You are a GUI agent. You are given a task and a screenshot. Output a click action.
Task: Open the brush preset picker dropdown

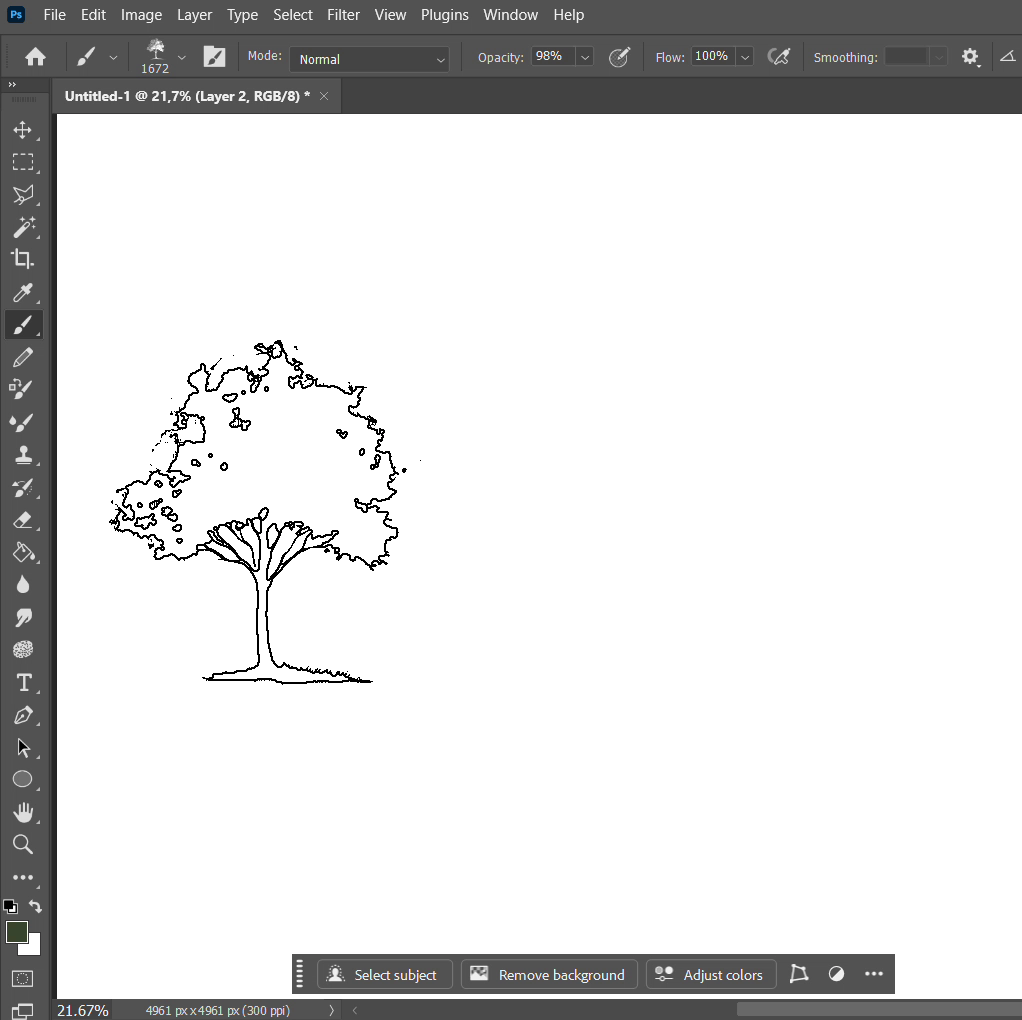click(x=181, y=57)
